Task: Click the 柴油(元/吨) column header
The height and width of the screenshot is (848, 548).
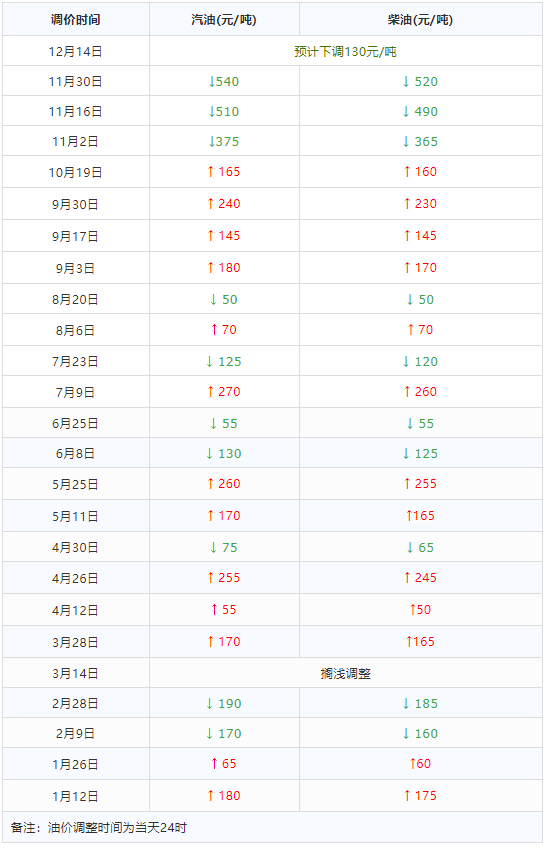Action: click(x=420, y=20)
